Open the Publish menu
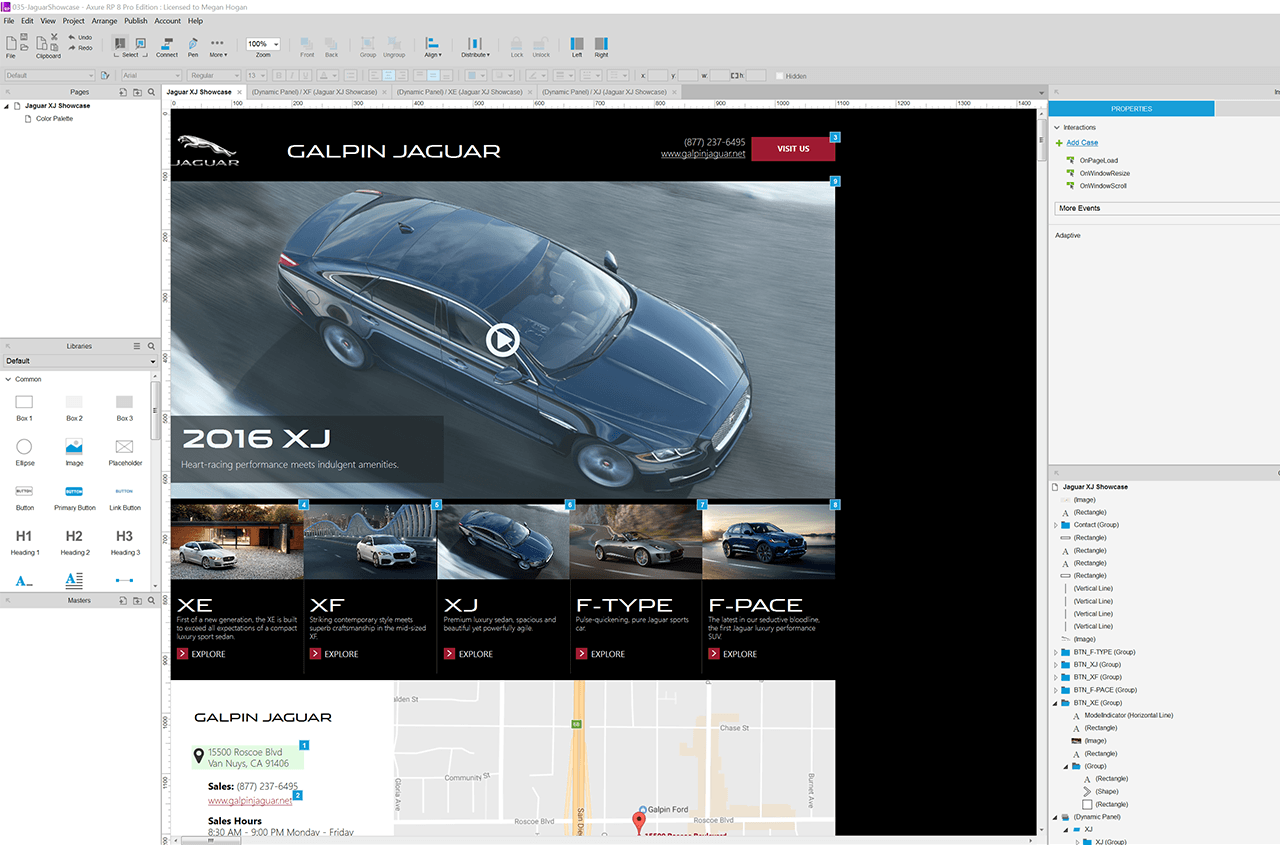The width and height of the screenshot is (1280, 845). click(135, 21)
